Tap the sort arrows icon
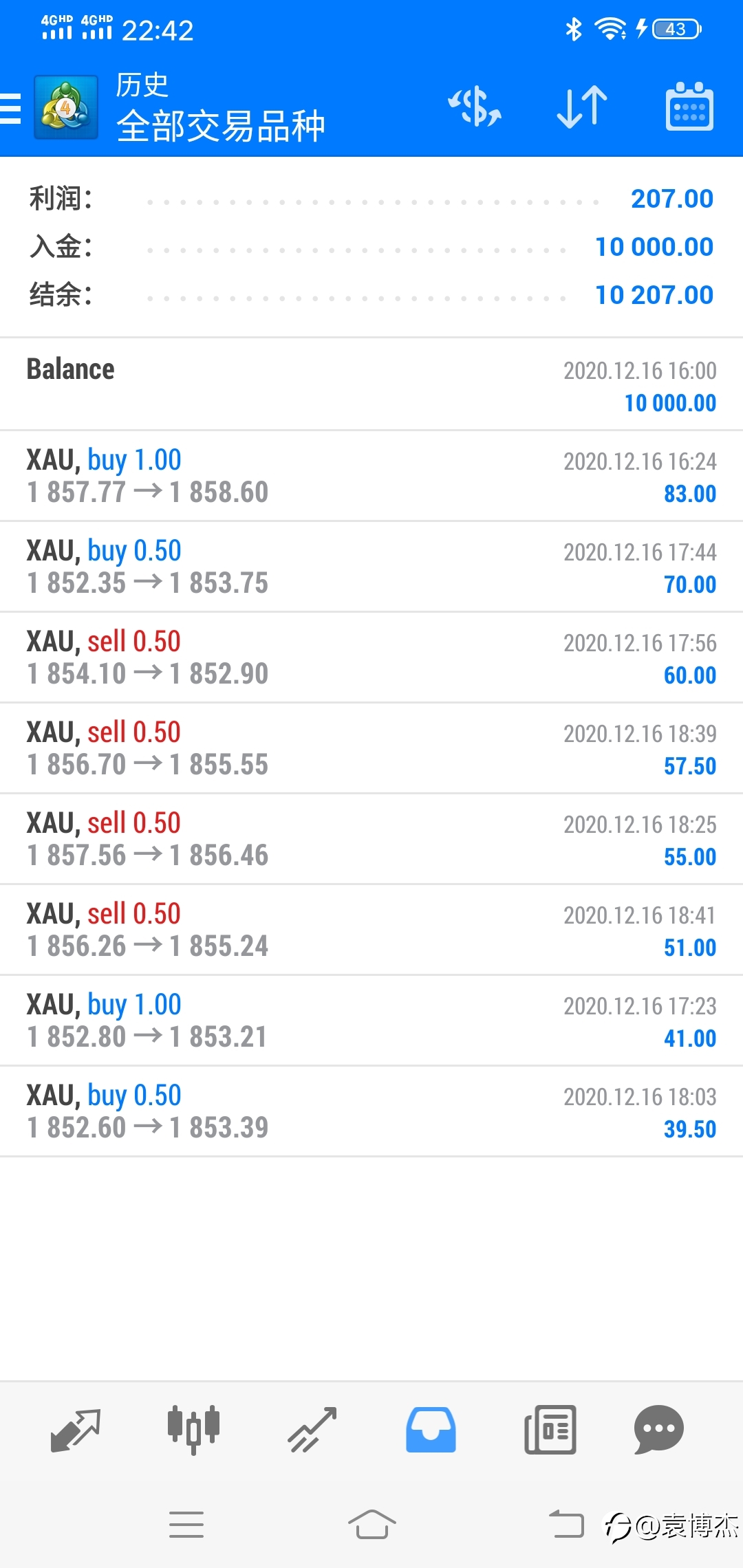Image resolution: width=743 pixels, height=1568 pixels. (x=582, y=107)
